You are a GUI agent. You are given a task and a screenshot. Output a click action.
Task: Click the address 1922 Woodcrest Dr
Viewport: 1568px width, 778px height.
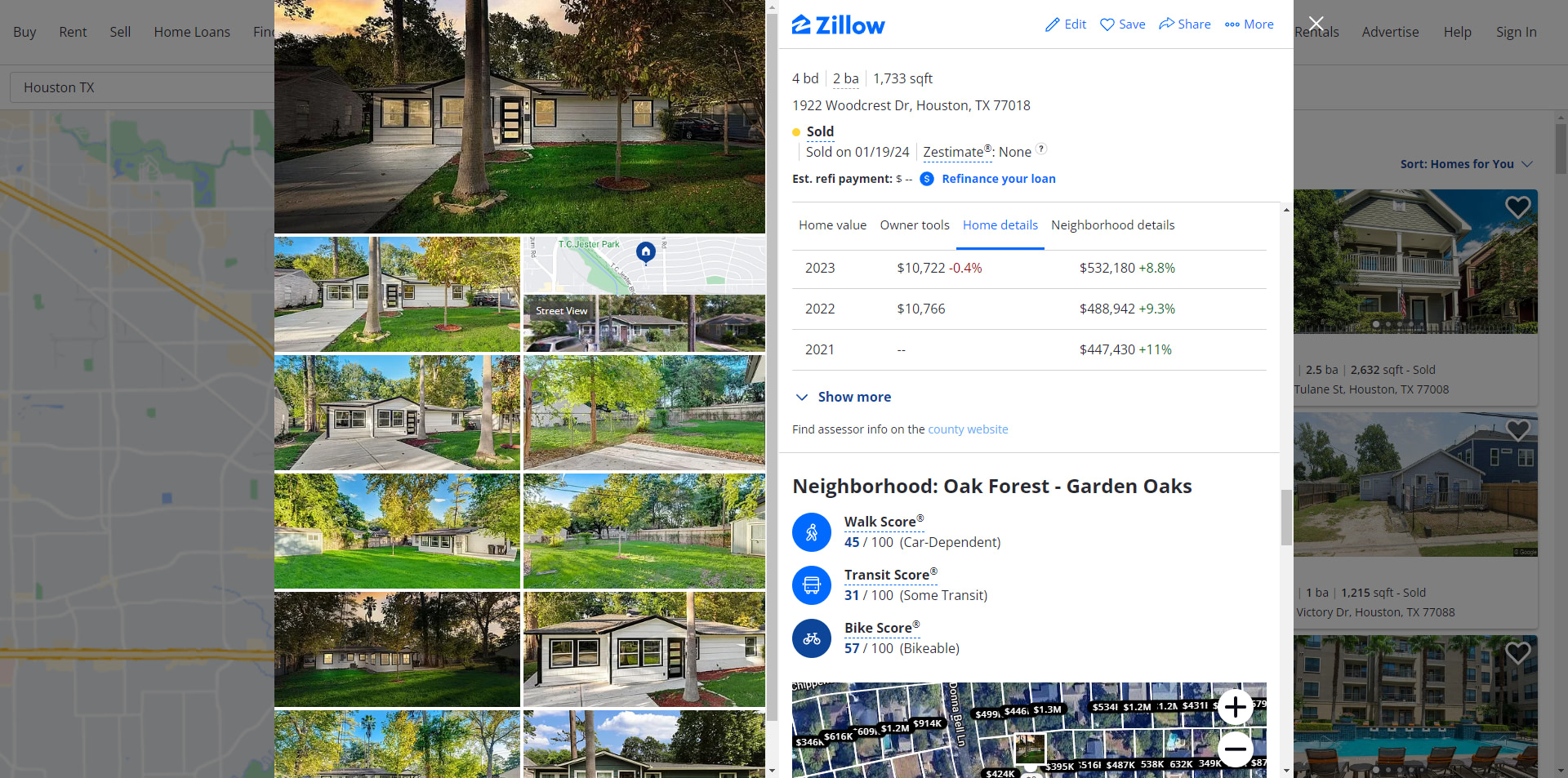coord(911,105)
